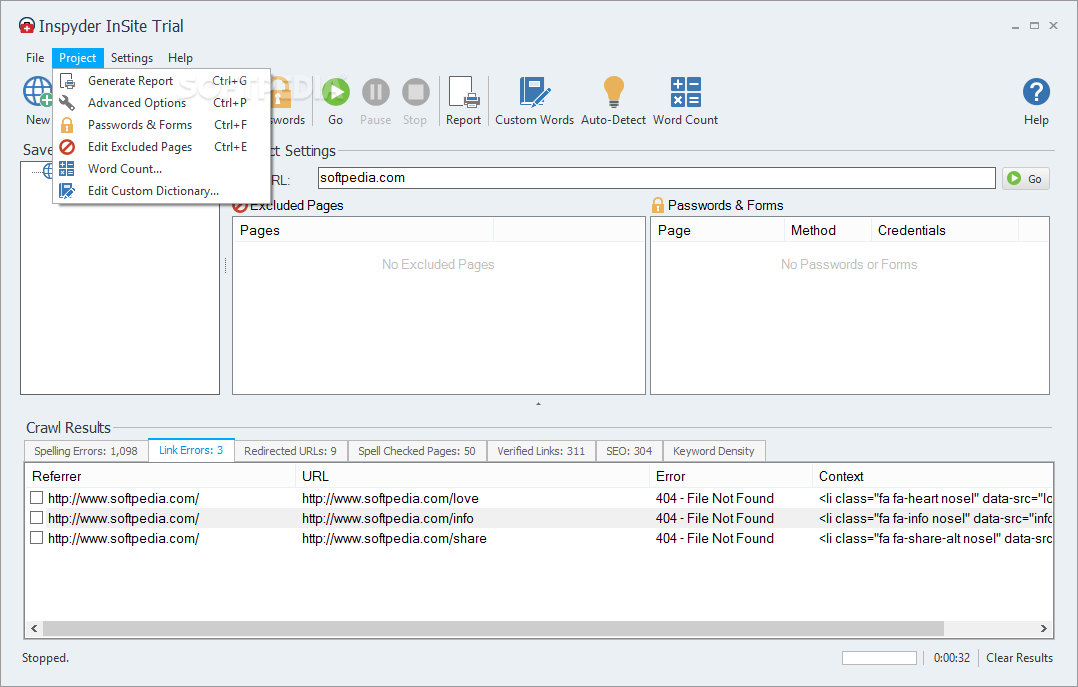Click the Stopped. status text
The width and height of the screenshot is (1078, 687).
coord(45,658)
